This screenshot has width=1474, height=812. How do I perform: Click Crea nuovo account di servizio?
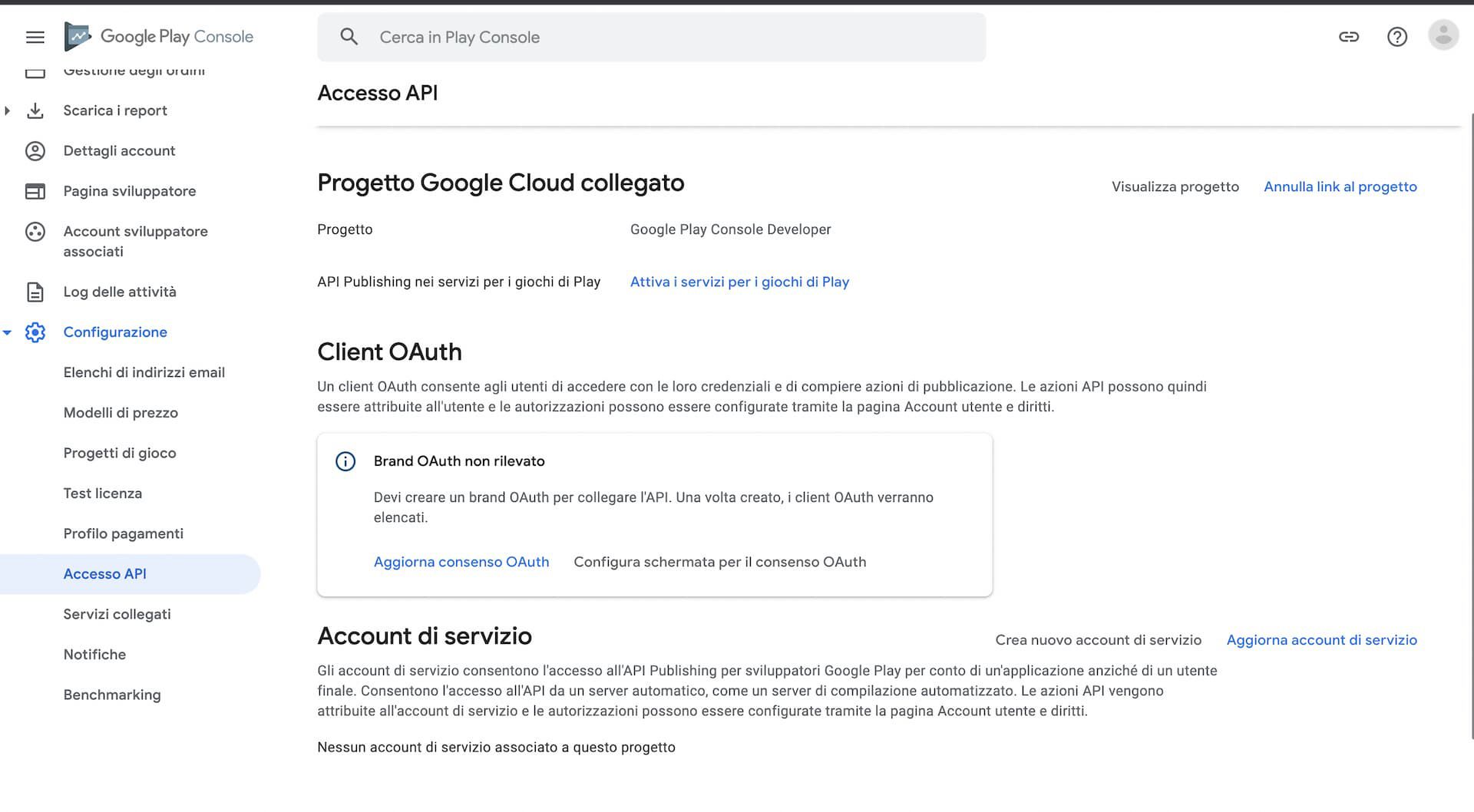[x=1098, y=640]
